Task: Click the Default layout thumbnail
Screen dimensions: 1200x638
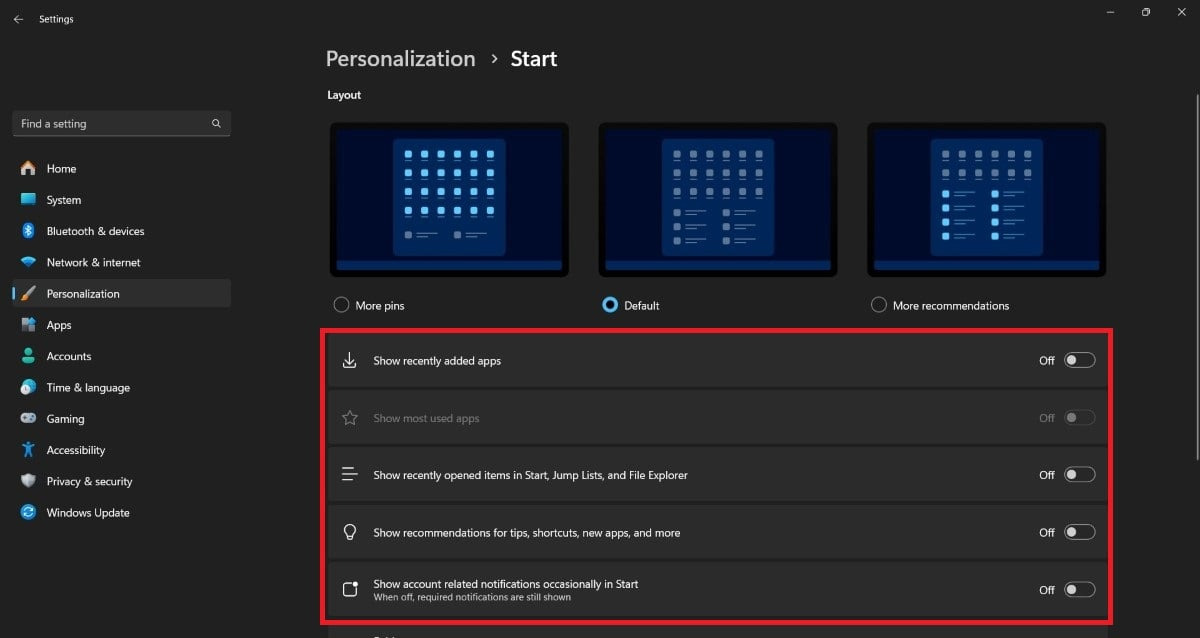Action: tap(718, 199)
